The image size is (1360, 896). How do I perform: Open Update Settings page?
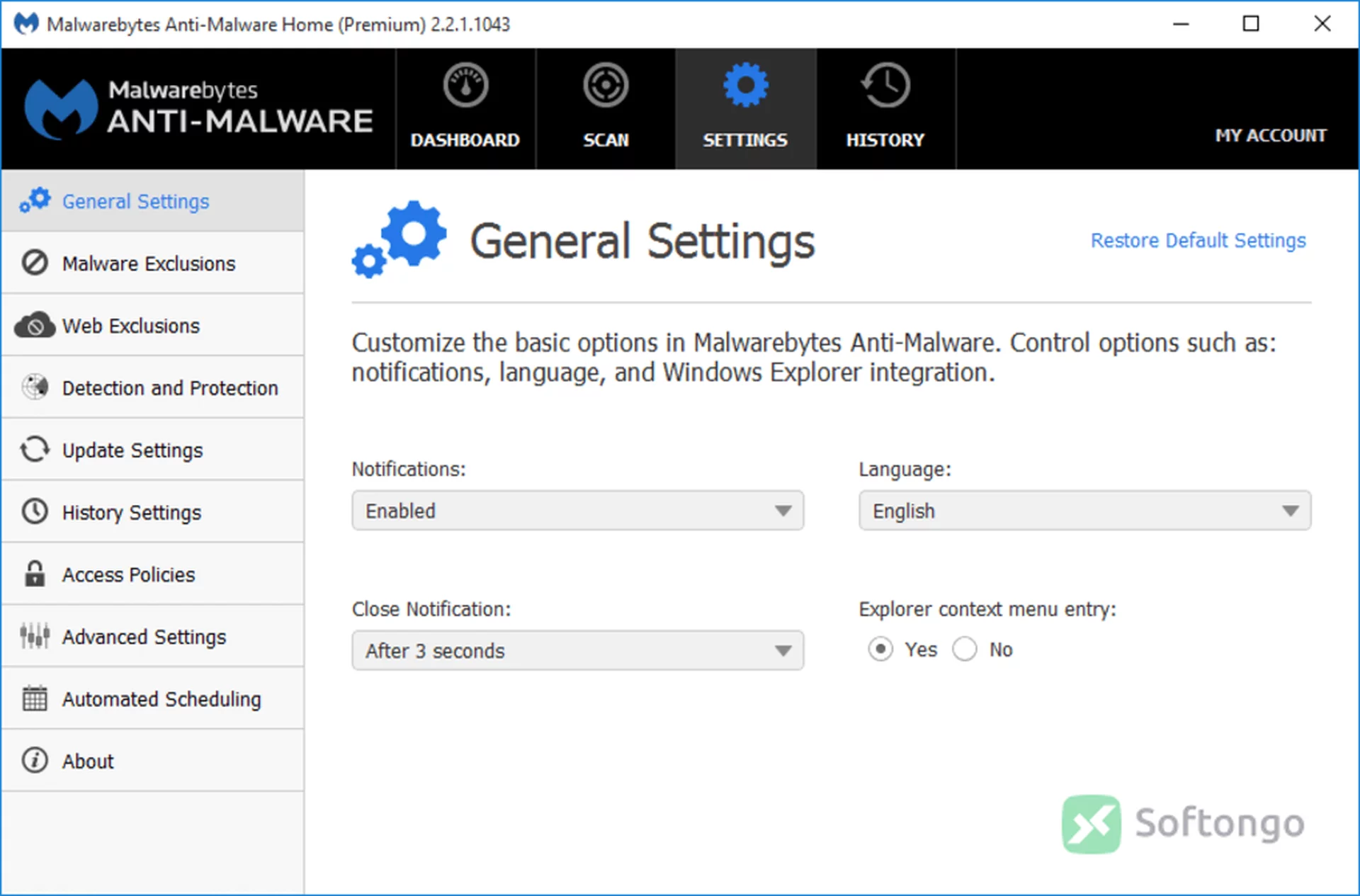132,450
